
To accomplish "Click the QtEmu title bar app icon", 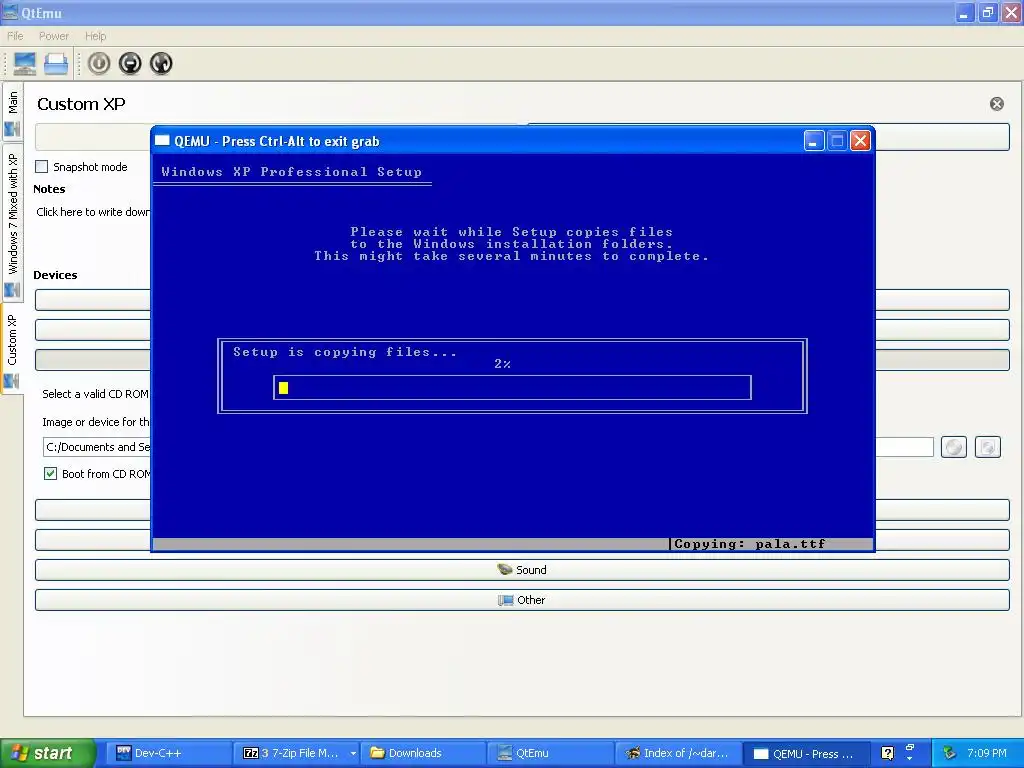I will 10,12.
